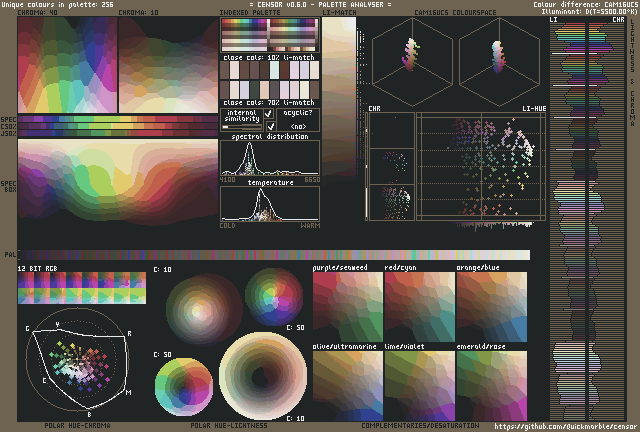Click the temperature cold-warm graph
The height and width of the screenshot is (432, 640).
pyautogui.click(x=270, y=203)
